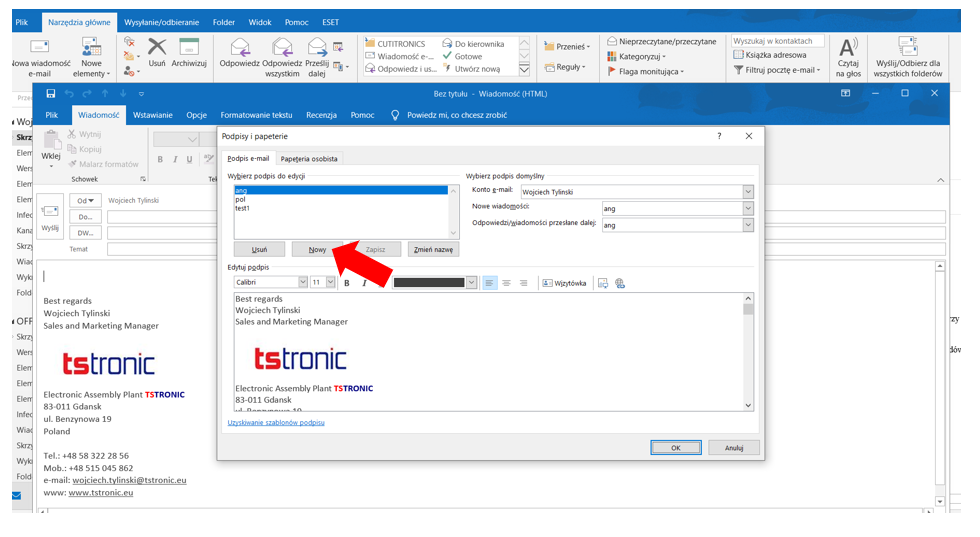980x537 pixels.
Task: Insert picture icon in signature editor
Action: point(602,283)
